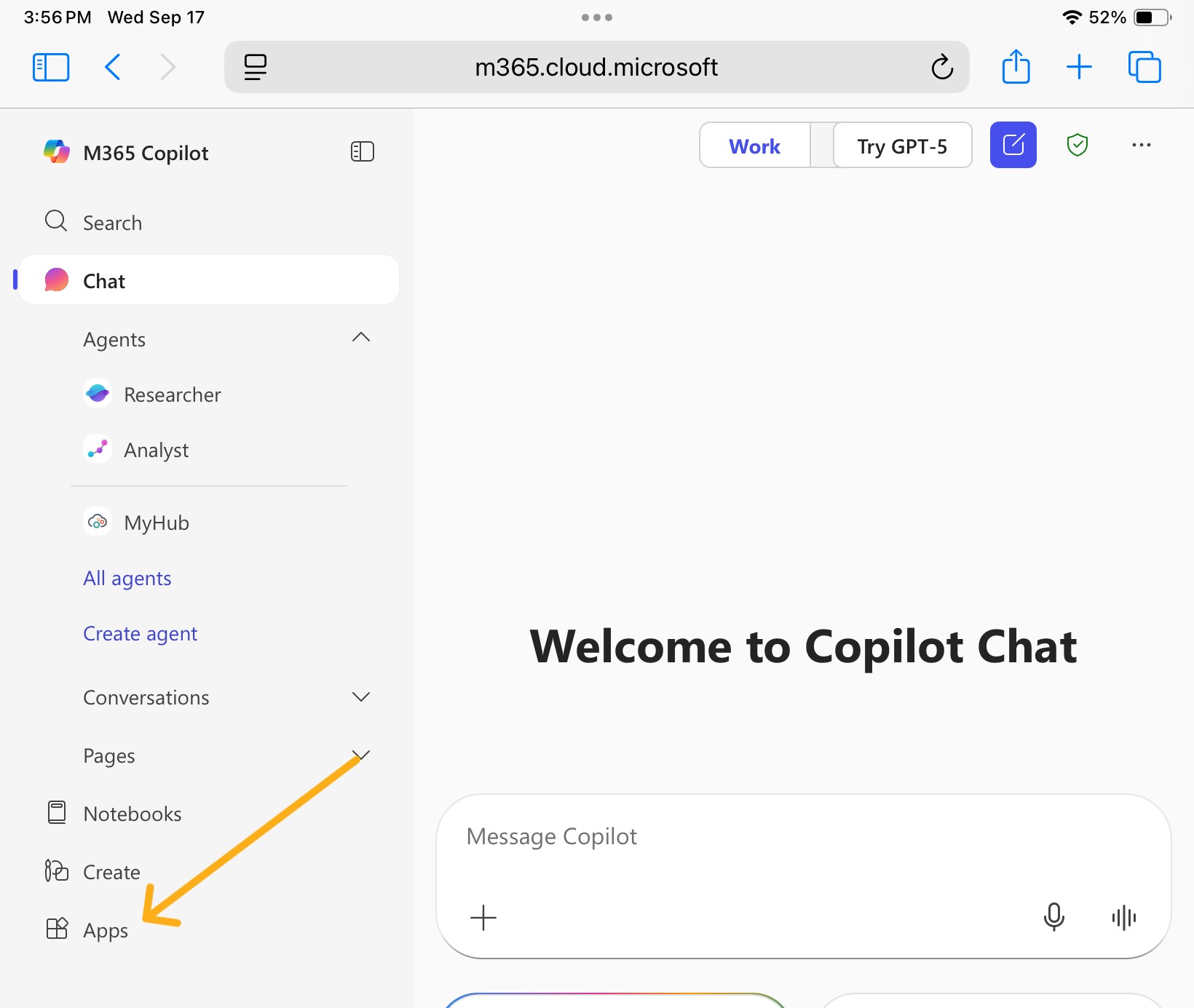Collapse the Agents section
The image size is (1194, 1008).
(x=361, y=337)
